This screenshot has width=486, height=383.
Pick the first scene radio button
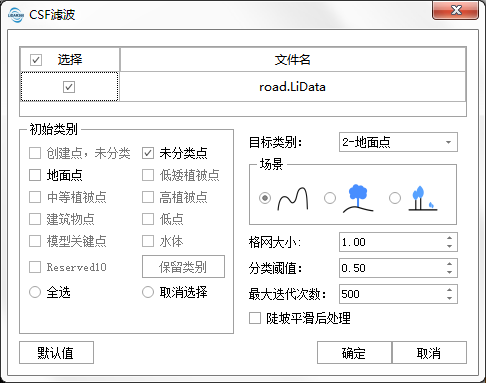(x=265, y=198)
